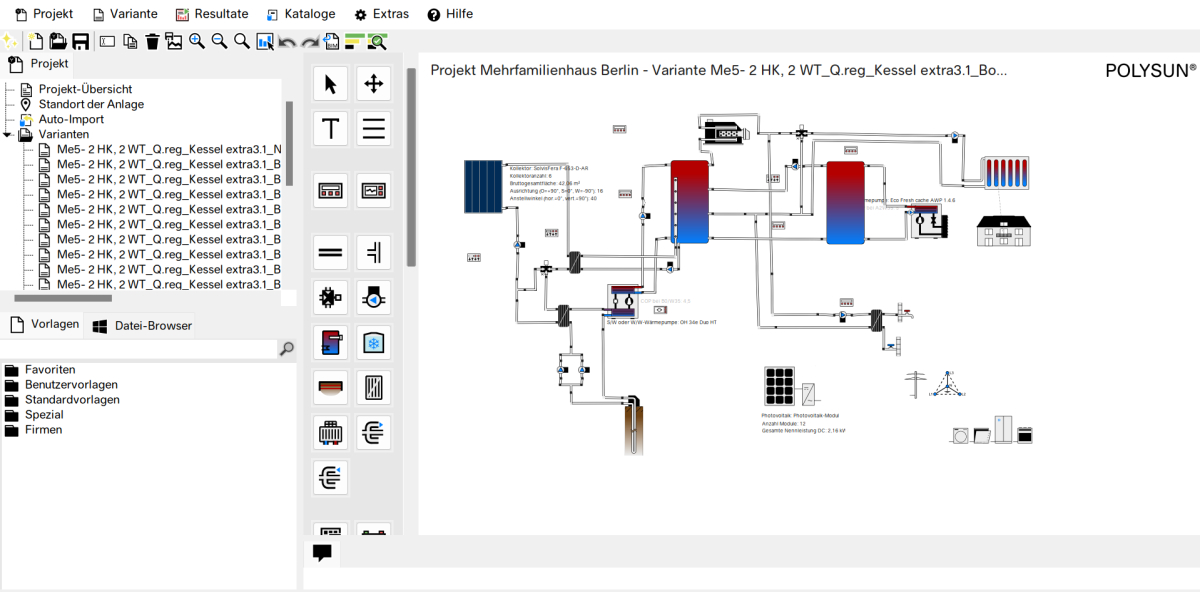Click the checkmark magnifier validation icon
This screenshot has height=592, width=1200.
377,41
